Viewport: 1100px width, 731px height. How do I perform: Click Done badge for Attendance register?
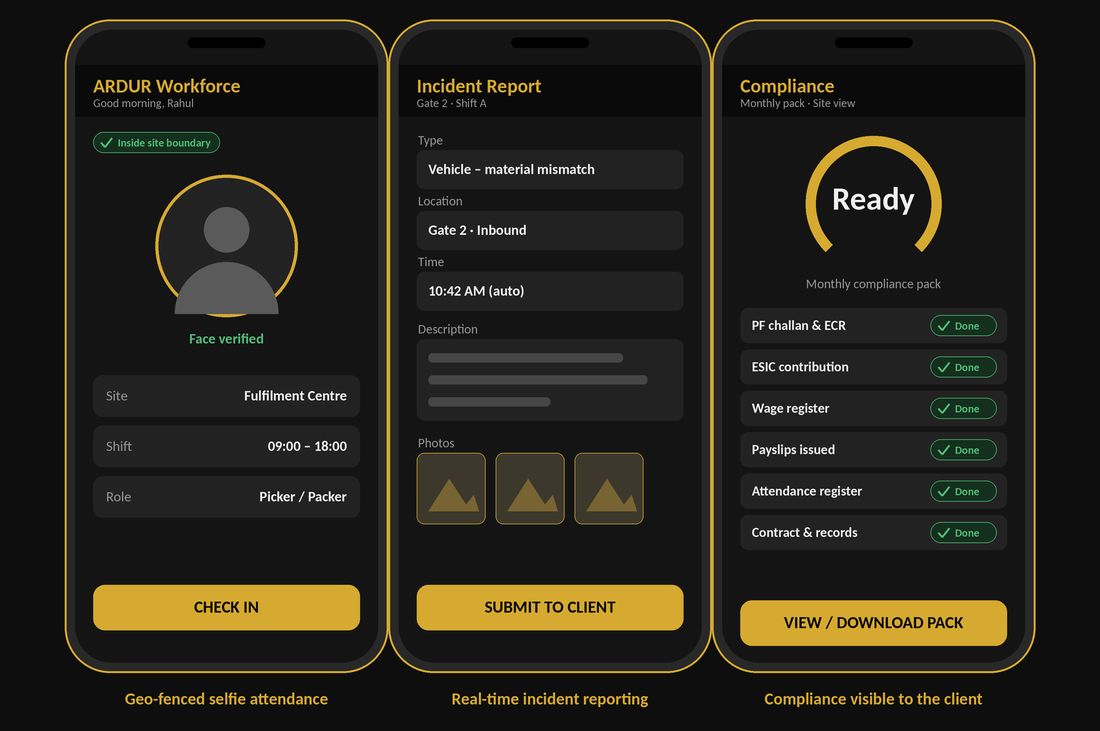point(963,491)
